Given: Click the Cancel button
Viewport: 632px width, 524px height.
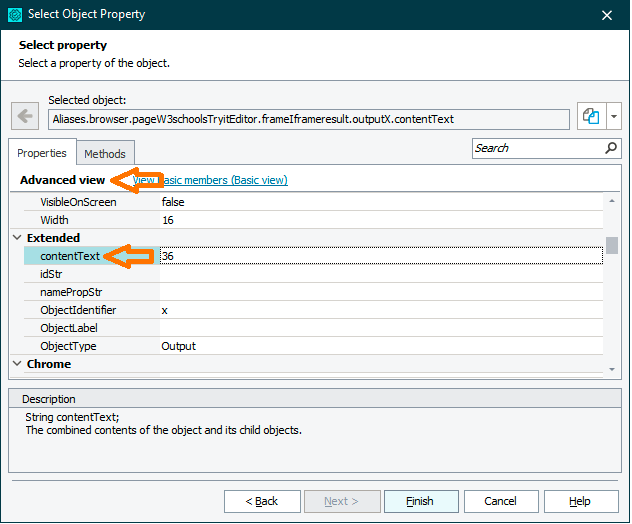Looking at the screenshot, I should [500, 501].
